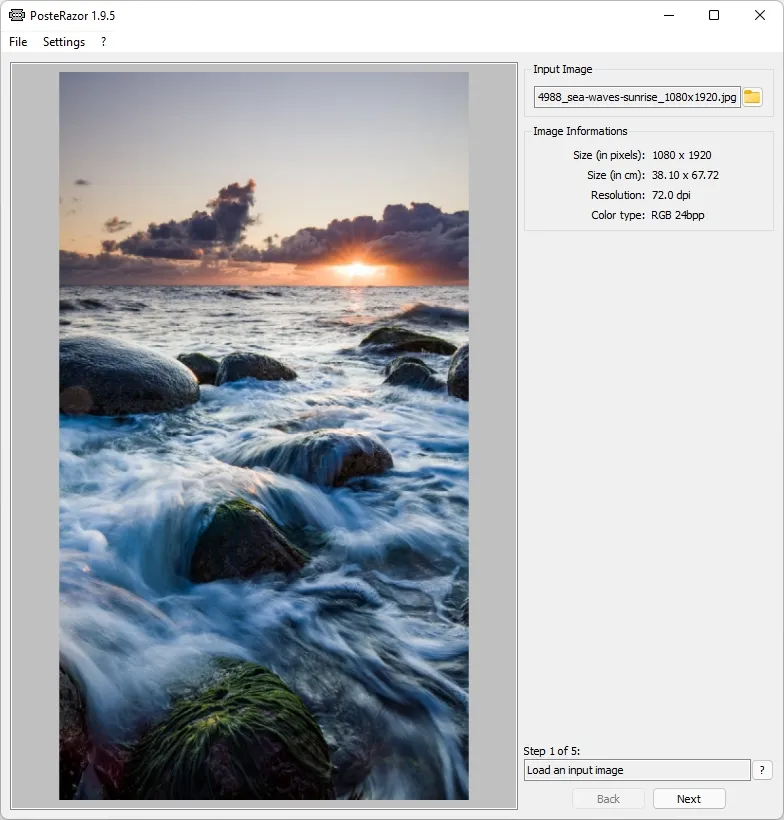Open the step help question mark button
Screen dimensions: 784x820
[x=762, y=770]
